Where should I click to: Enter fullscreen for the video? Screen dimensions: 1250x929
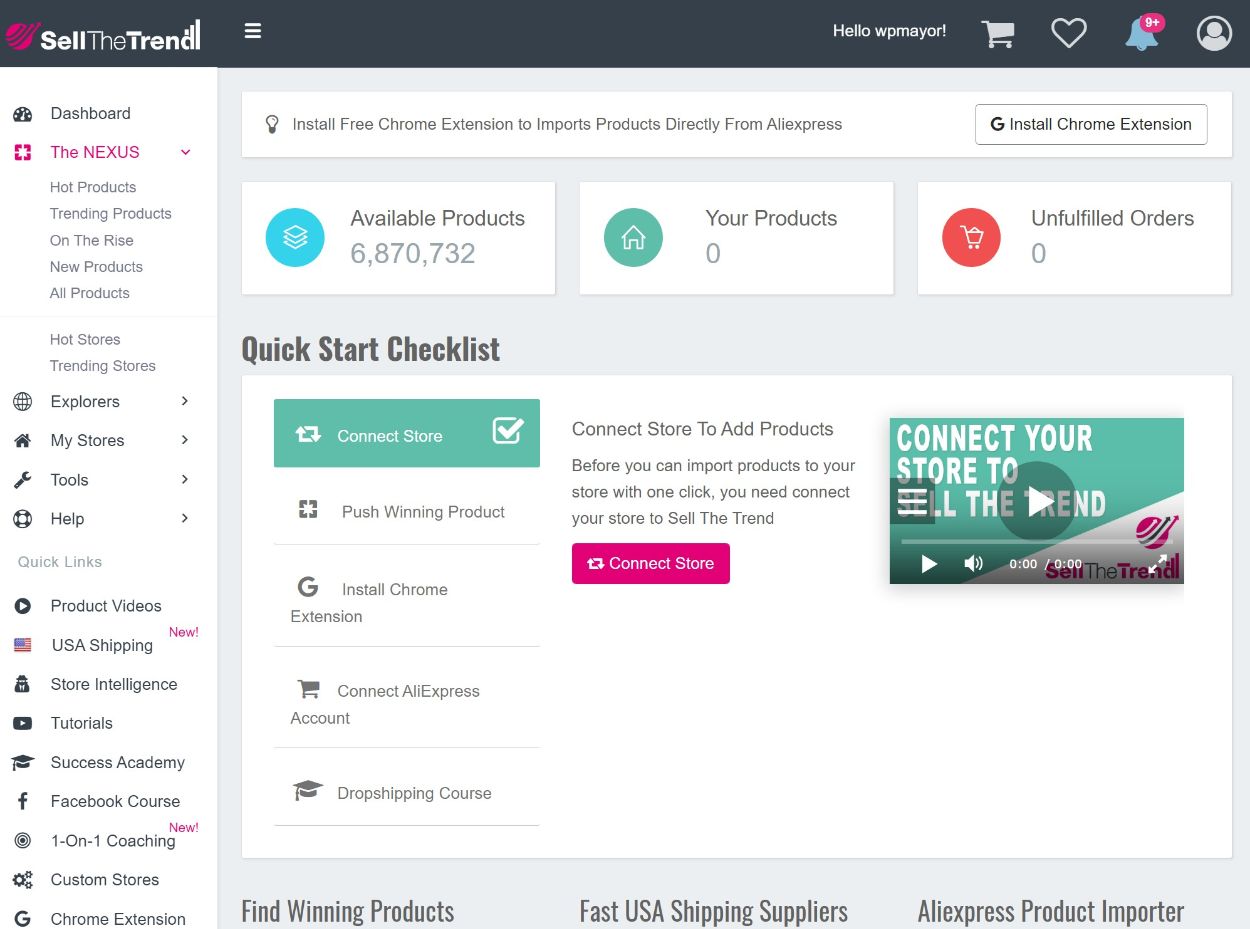(x=1157, y=564)
